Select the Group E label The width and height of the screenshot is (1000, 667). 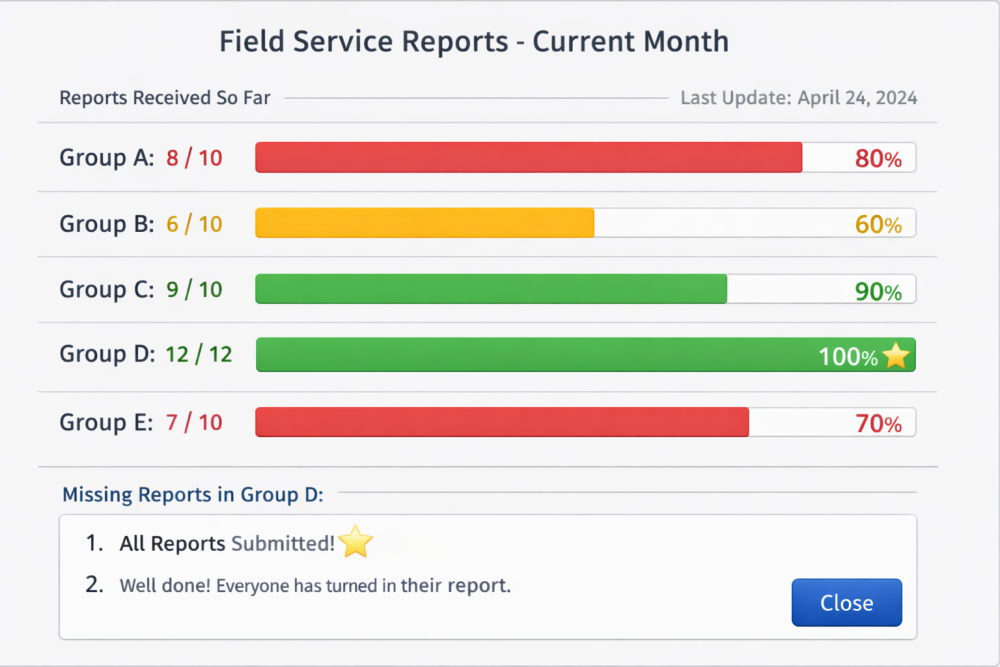(106, 422)
